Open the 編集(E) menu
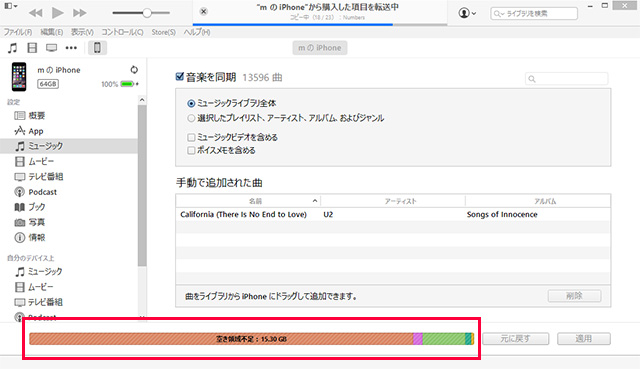 [52, 32]
